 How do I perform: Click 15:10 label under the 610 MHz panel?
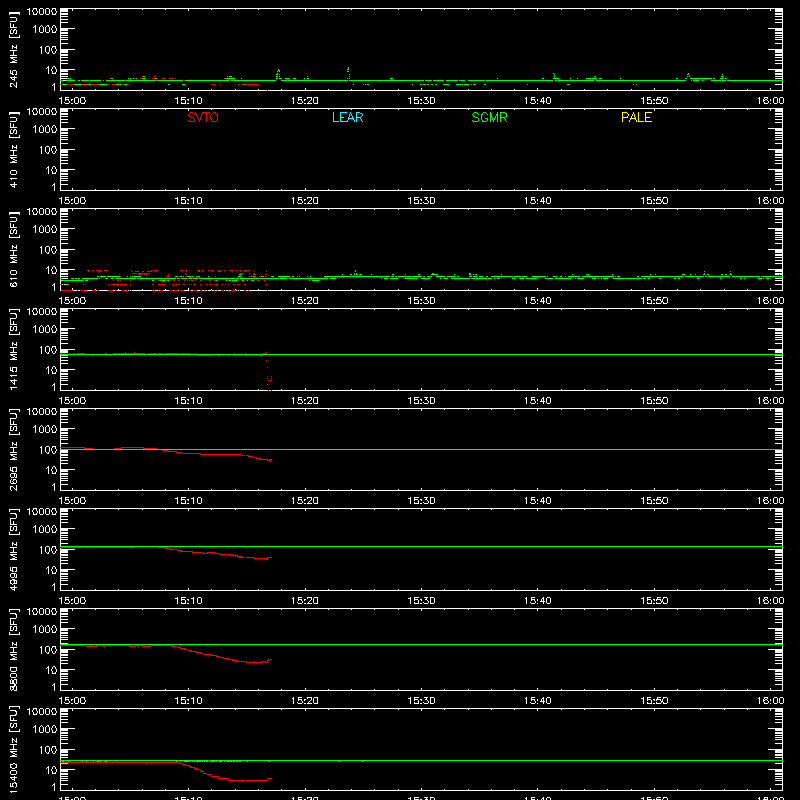tap(188, 301)
